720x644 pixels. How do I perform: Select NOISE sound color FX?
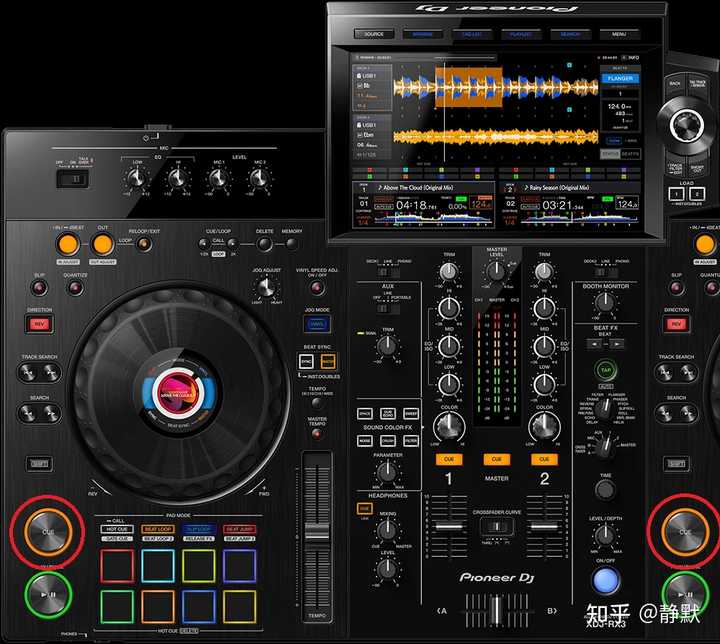click(365, 441)
